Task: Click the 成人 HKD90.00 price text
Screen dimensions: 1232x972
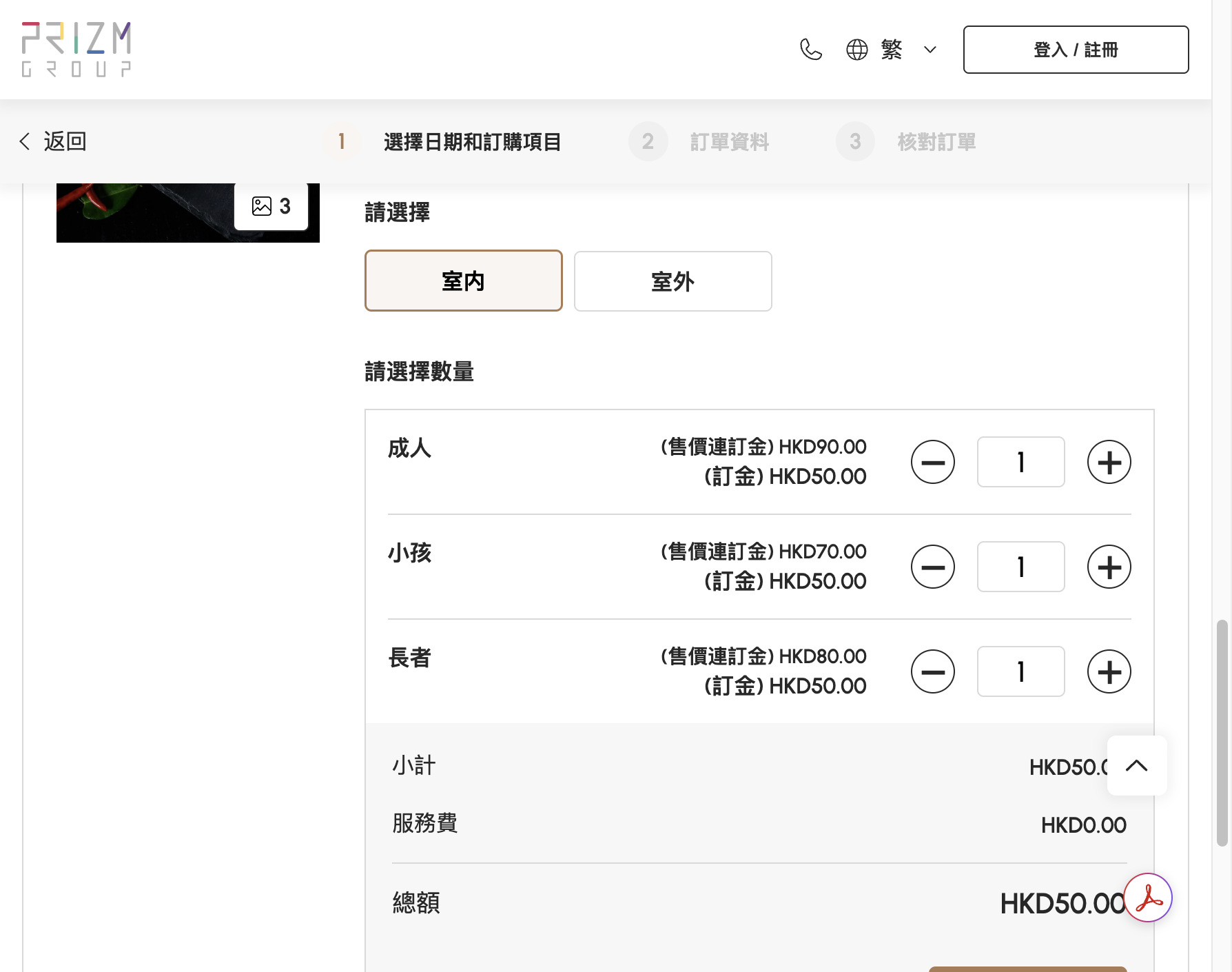Action: 763,447
